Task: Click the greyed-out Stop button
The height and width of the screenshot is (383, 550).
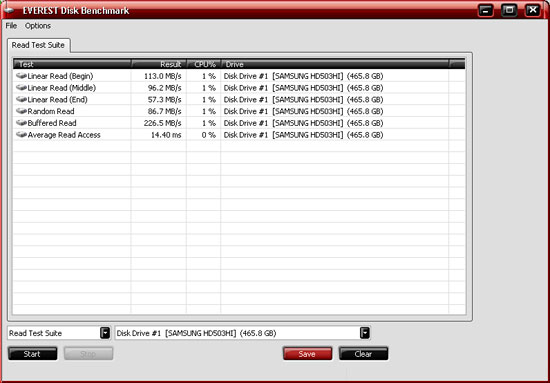Action: pyautogui.click(x=88, y=354)
